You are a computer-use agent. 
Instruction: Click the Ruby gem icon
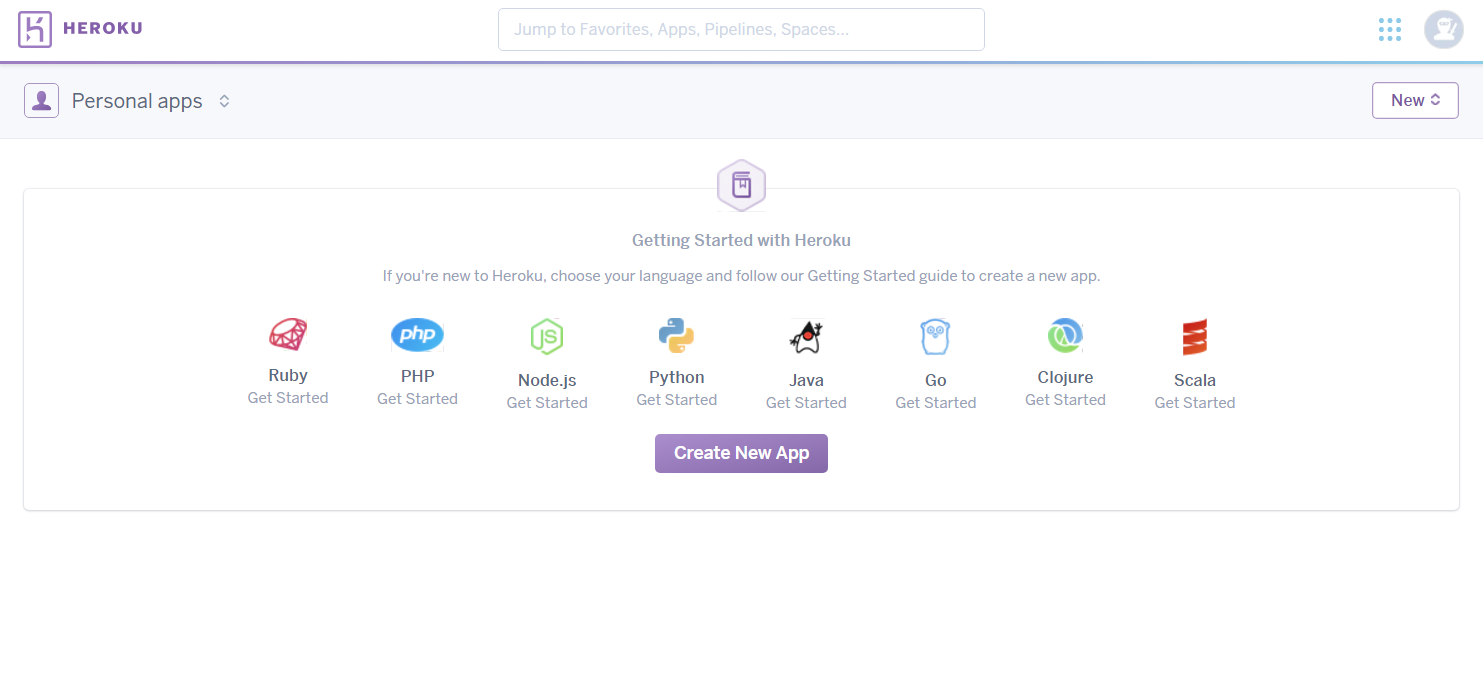pos(288,334)
